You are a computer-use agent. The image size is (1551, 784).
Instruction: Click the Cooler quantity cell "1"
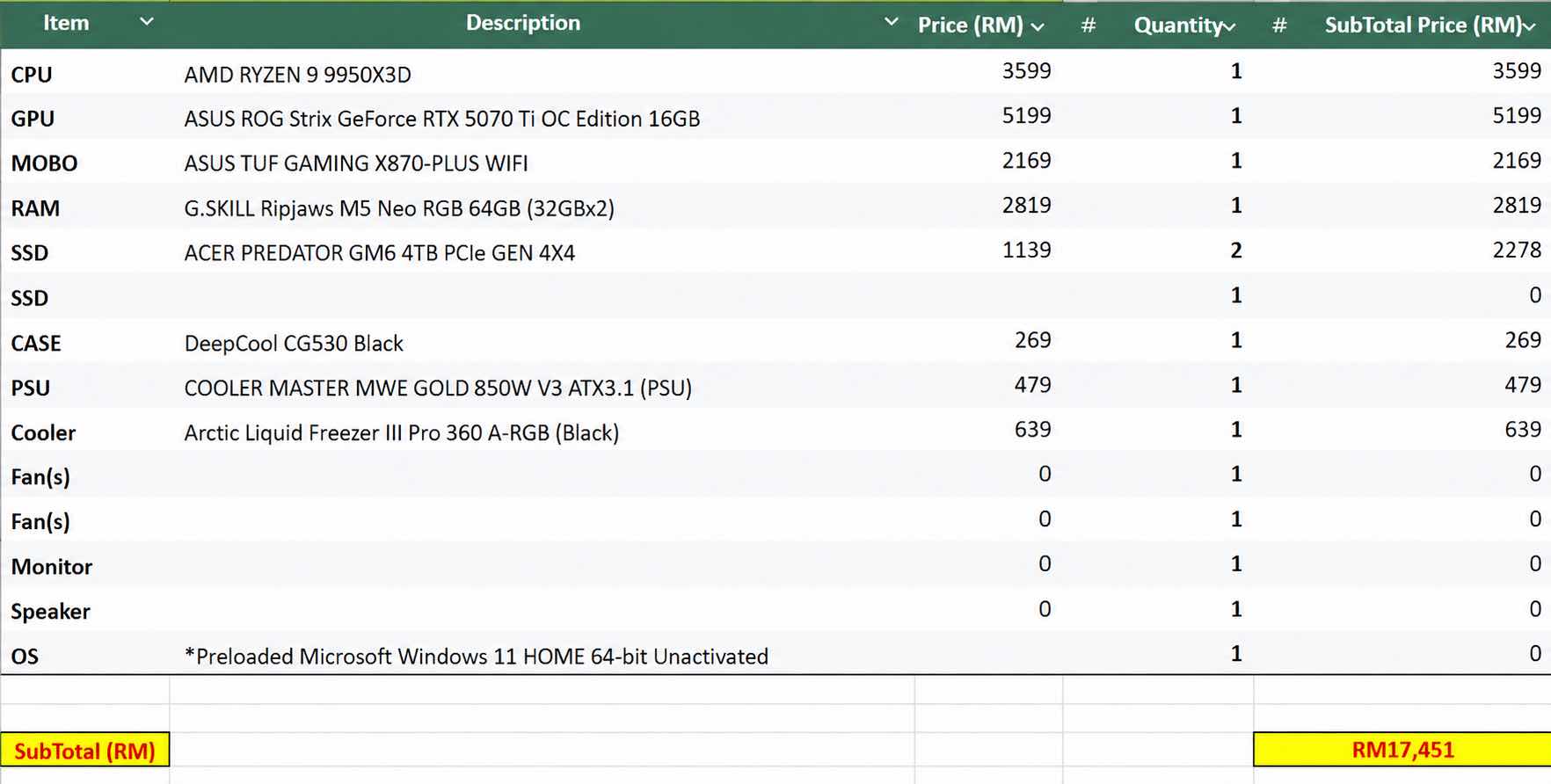pos(1236,430)
